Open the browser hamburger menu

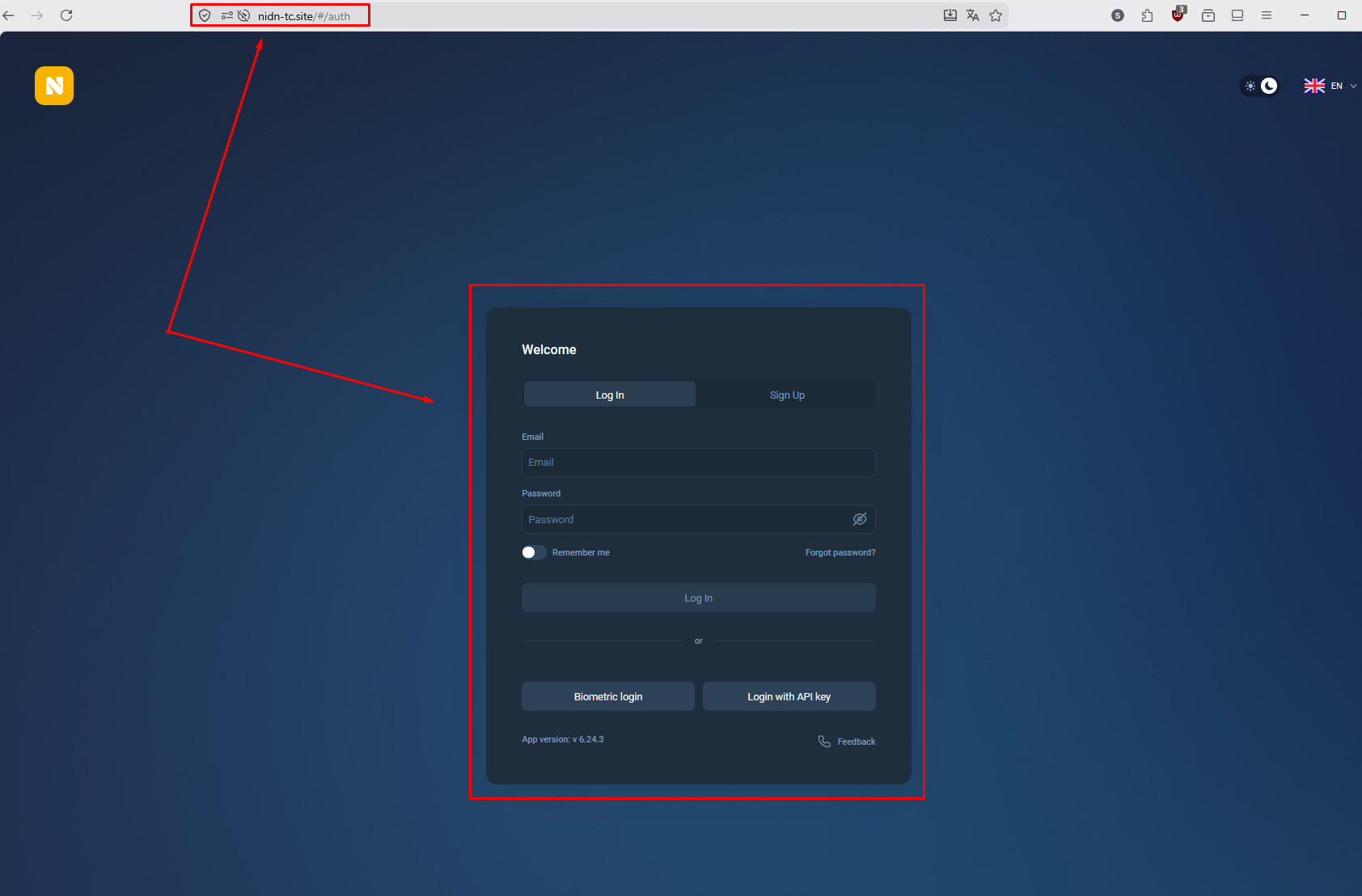coord(1267,15)
